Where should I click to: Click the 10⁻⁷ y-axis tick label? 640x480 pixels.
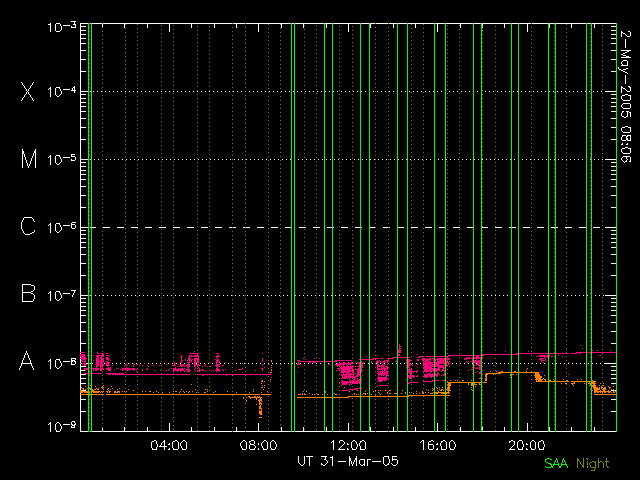click(62, 295)
